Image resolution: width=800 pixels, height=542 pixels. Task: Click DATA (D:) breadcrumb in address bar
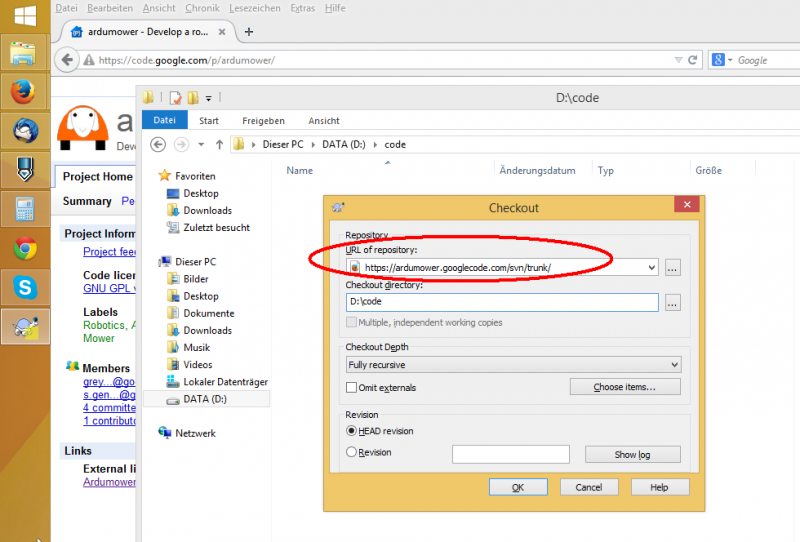[343, 144]
